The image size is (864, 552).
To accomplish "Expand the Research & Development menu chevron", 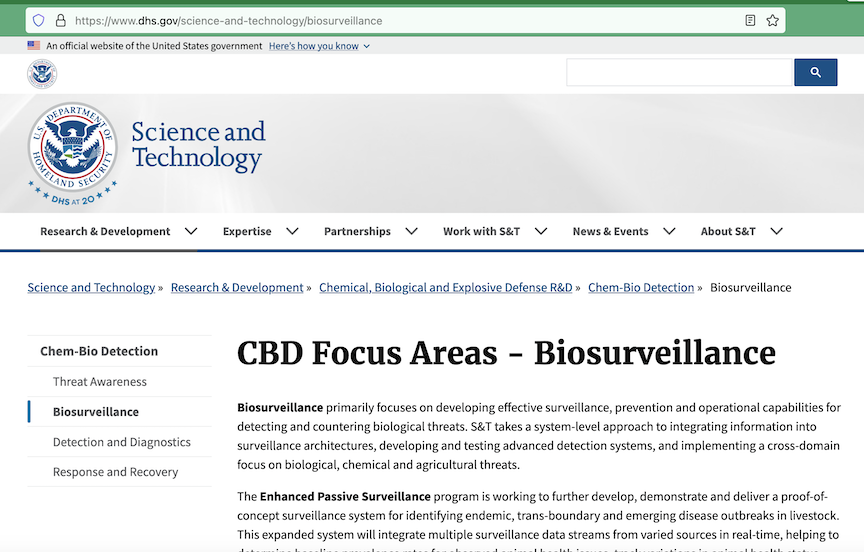I will pos(190,231).
